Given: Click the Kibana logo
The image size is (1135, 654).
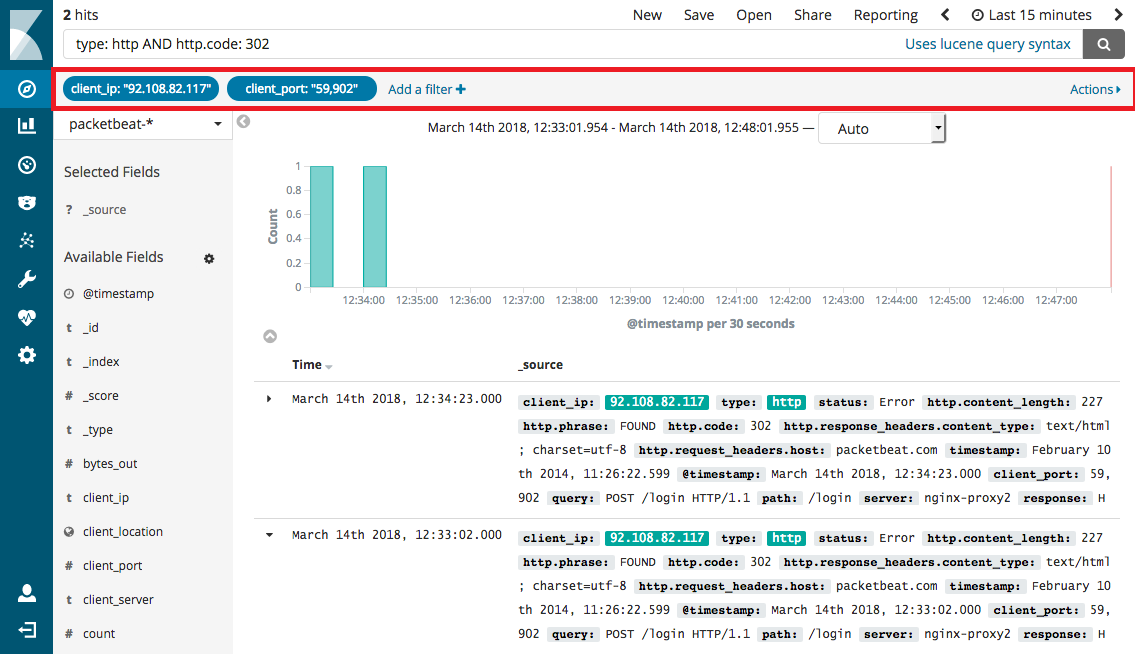Looking at the screenshot, I should tap(26, 35).
